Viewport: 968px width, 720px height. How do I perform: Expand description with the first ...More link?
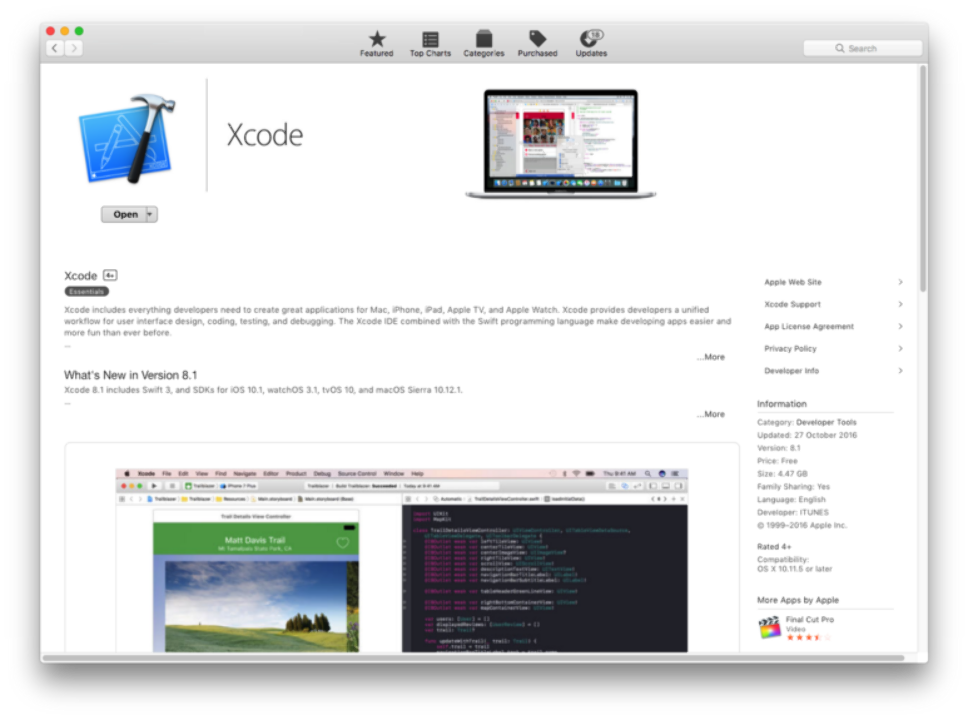pyautogui.click(x=711, y=357)
